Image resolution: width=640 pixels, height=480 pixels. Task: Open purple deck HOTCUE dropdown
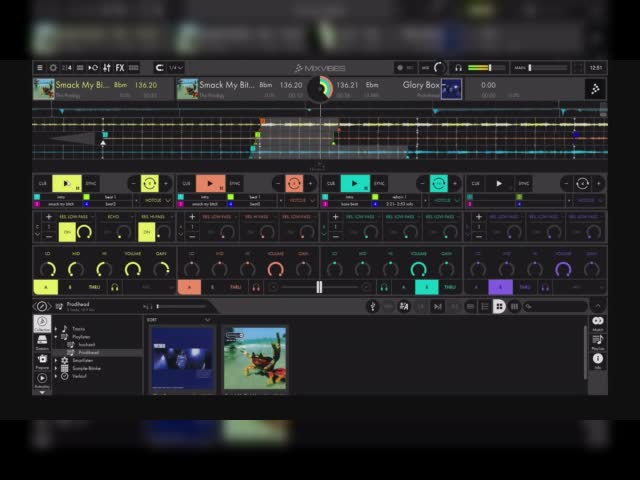coord(590,200)
